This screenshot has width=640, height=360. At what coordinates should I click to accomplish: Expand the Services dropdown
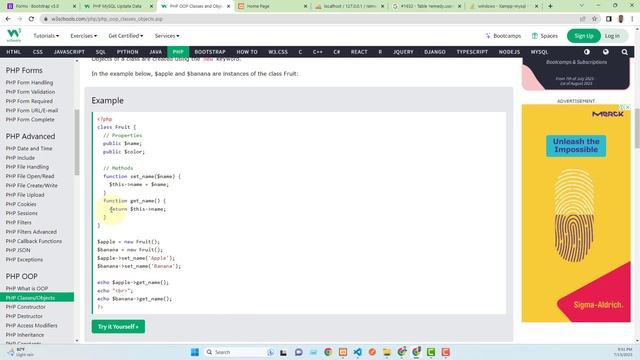(167, 36)
